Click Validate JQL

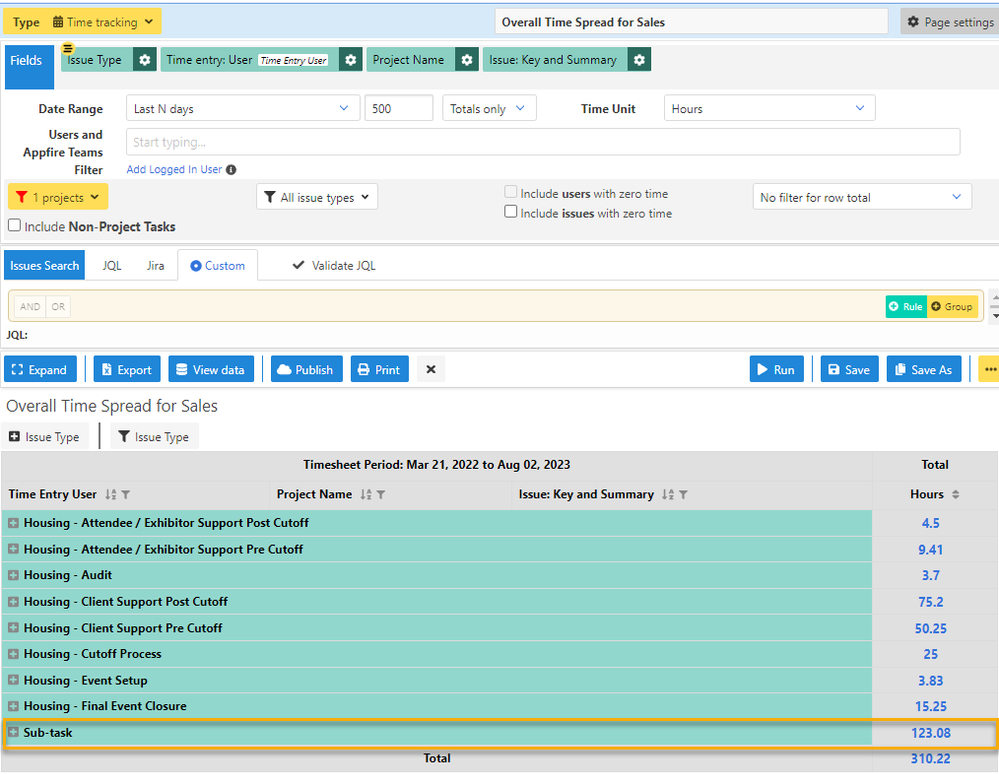334,266
